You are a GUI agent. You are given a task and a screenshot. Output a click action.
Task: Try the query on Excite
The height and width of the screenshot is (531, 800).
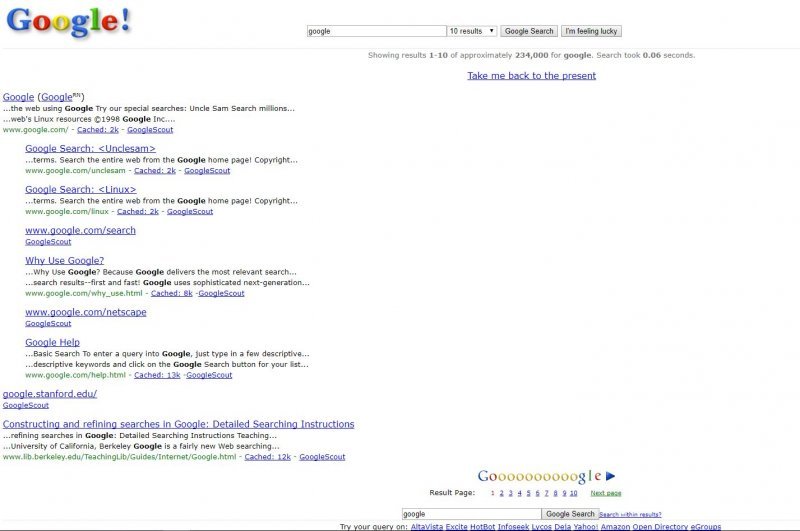click(456, 527)
